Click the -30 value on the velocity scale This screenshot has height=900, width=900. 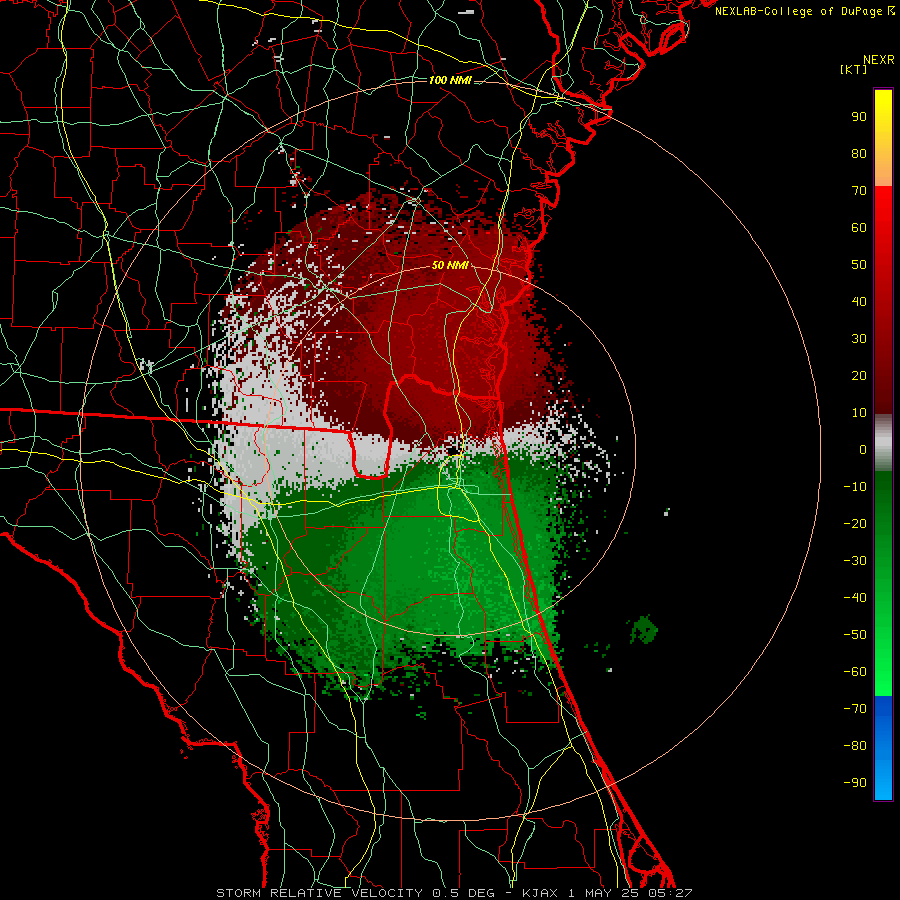(x=855, y=561)
